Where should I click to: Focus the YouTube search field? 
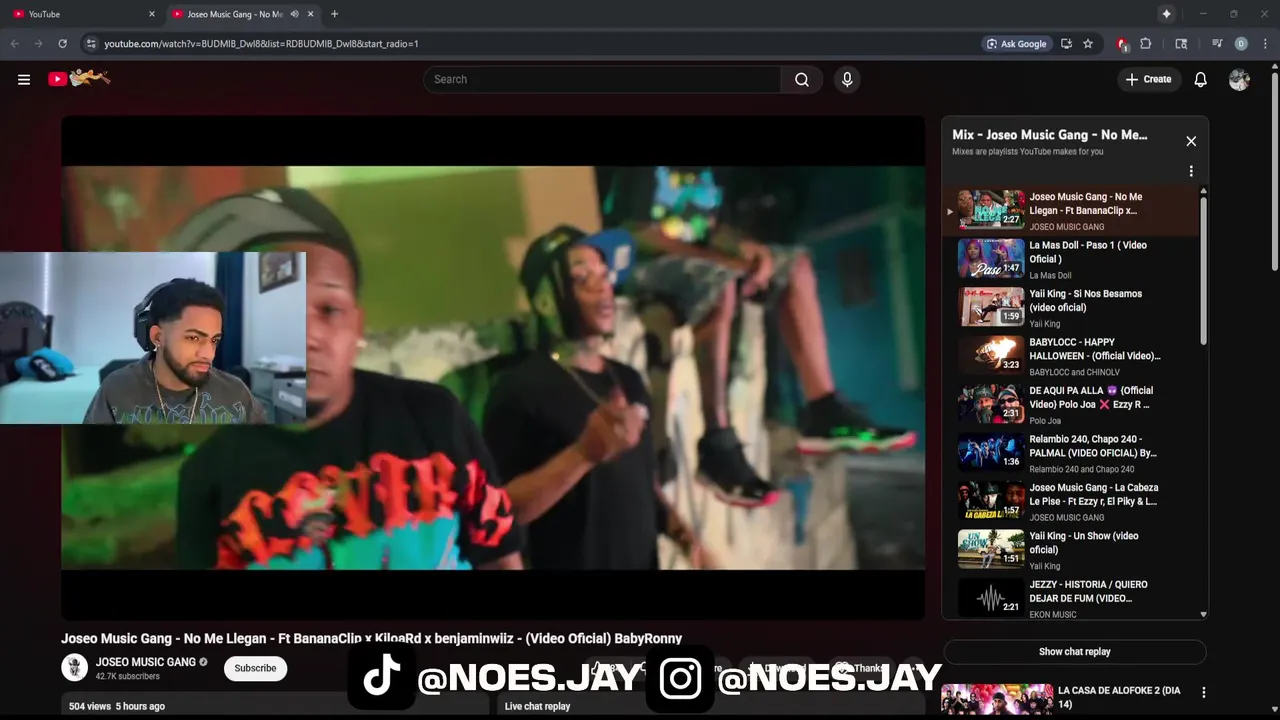click(603, 79)
